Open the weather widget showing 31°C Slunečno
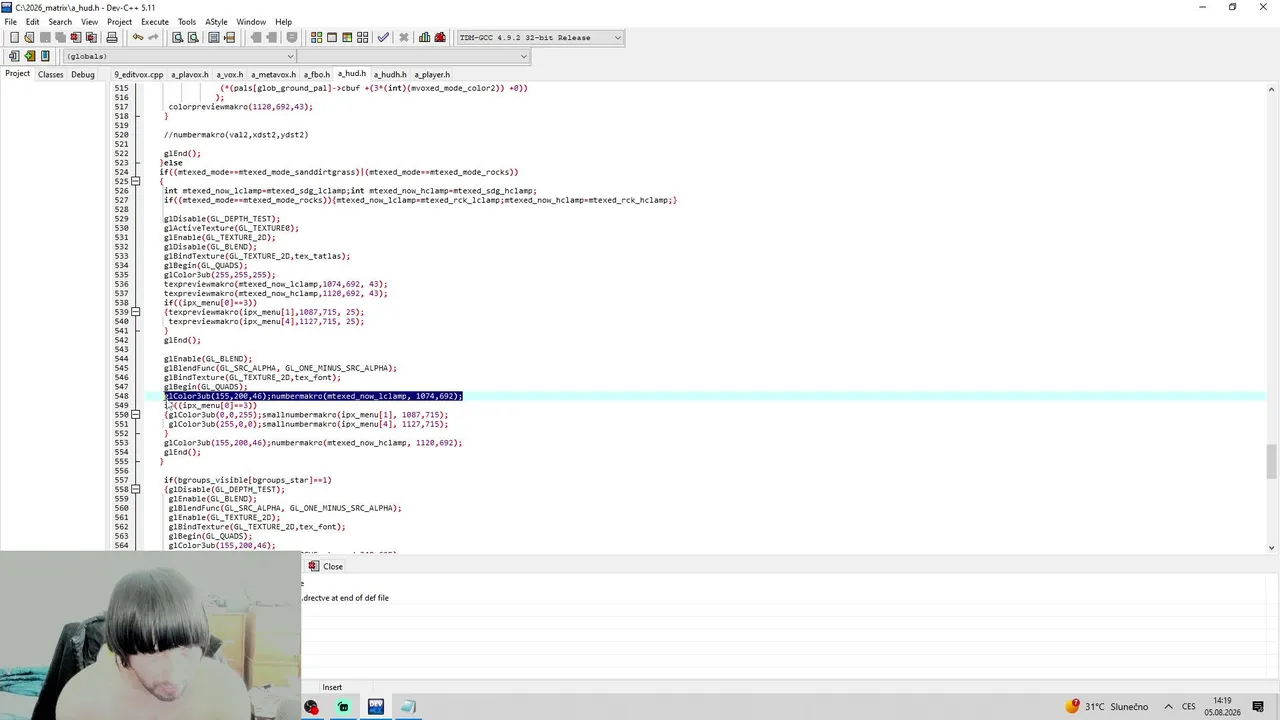The width and height of the screenshot is (1280, 720). [1107, 707]
